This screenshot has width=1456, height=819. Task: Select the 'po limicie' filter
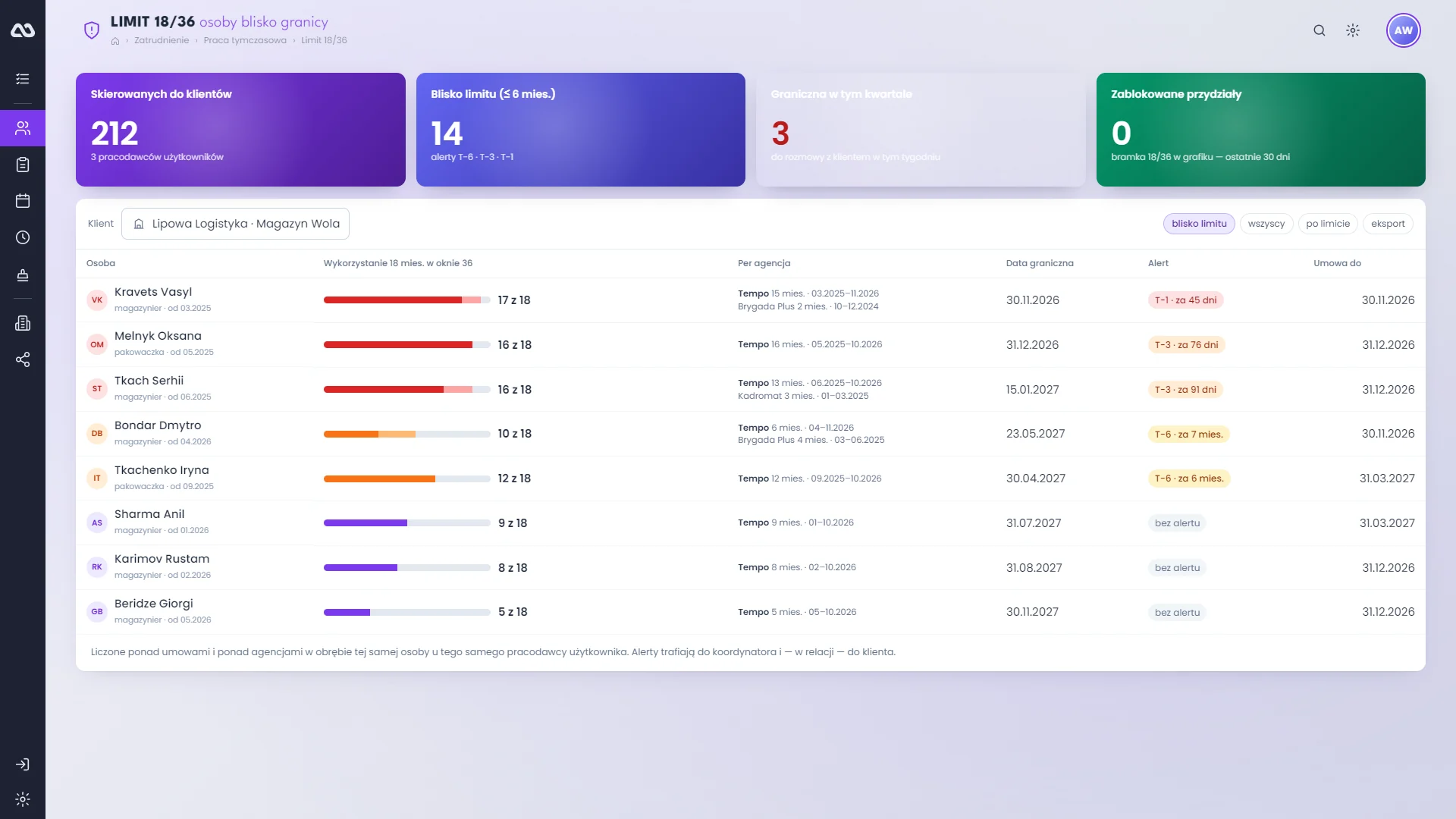(1328, 224)
